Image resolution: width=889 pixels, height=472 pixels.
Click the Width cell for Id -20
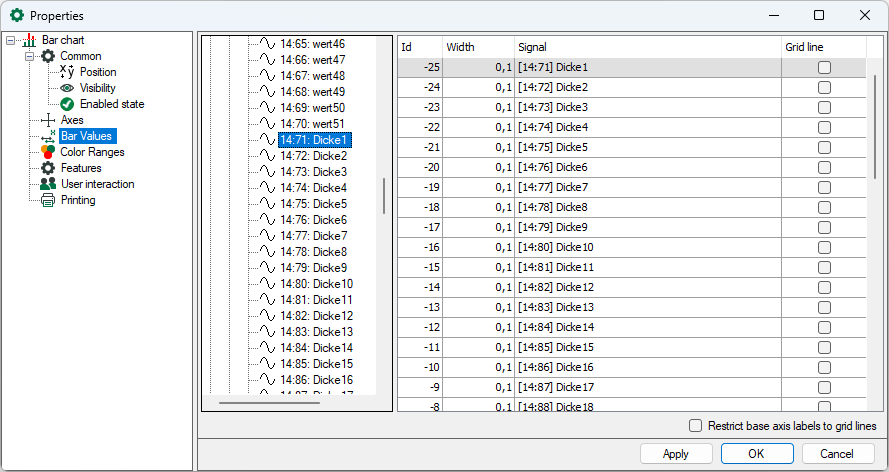coord(478,167)
